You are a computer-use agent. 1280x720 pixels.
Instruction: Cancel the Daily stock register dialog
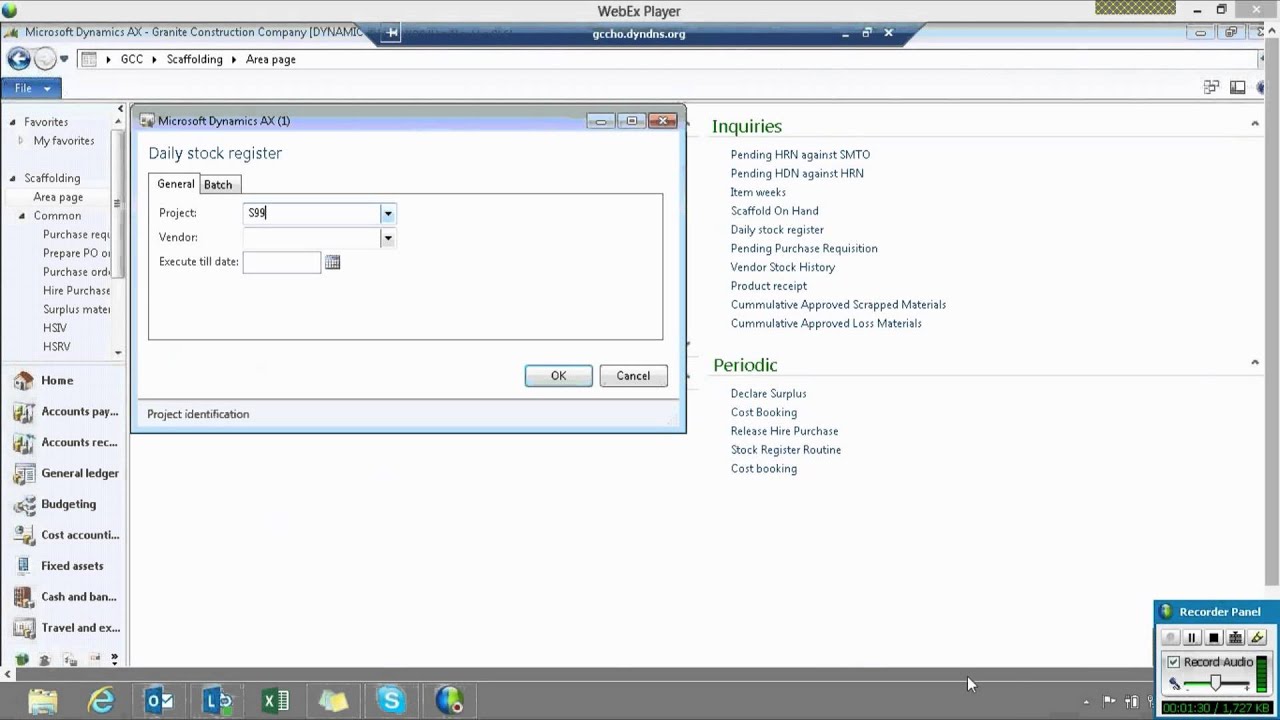633,376
